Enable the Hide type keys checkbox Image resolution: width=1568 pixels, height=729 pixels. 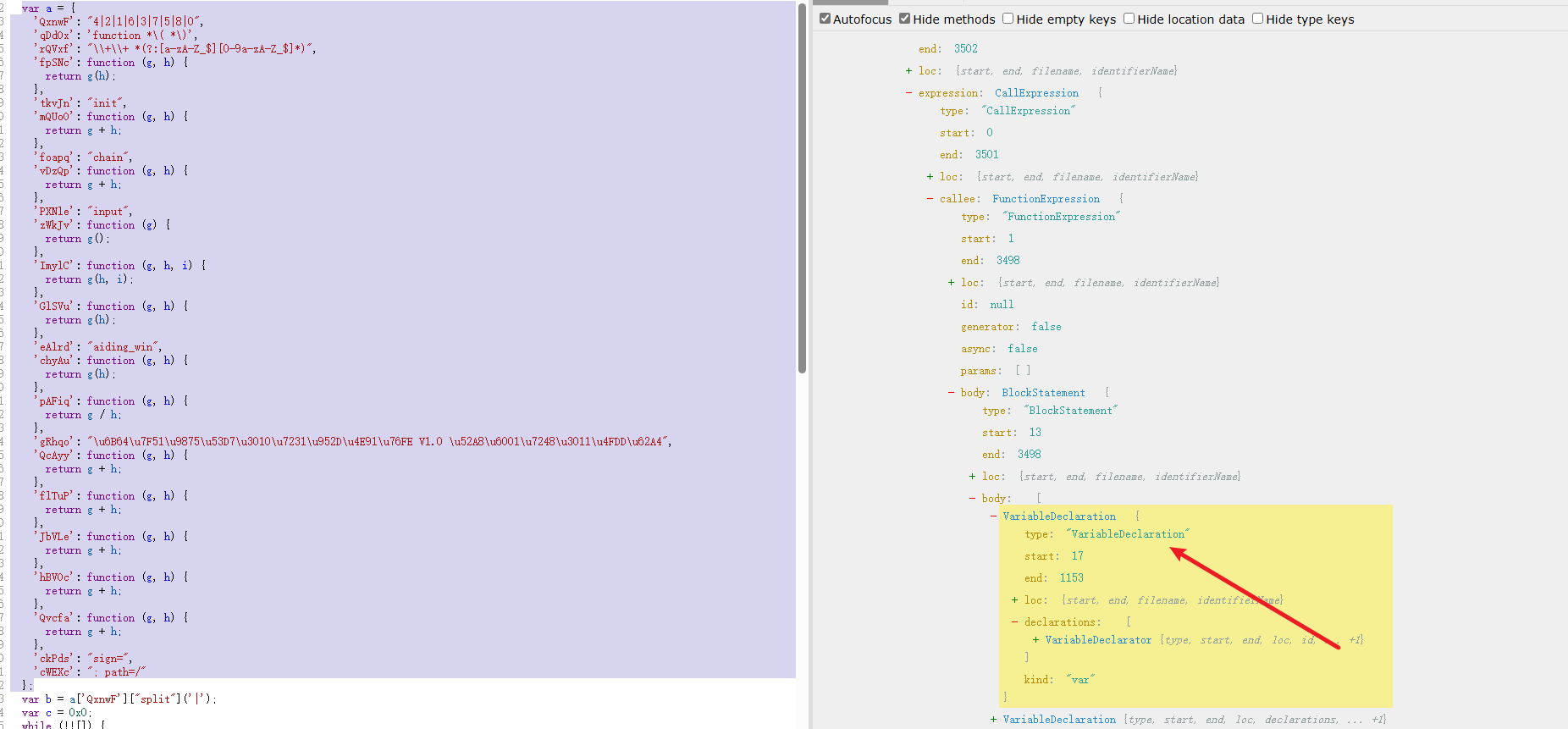(1257, 19)
